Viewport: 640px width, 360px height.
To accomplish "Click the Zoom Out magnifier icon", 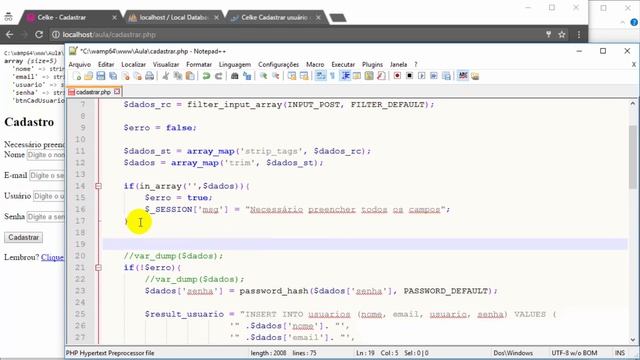I will pos(276,76).
